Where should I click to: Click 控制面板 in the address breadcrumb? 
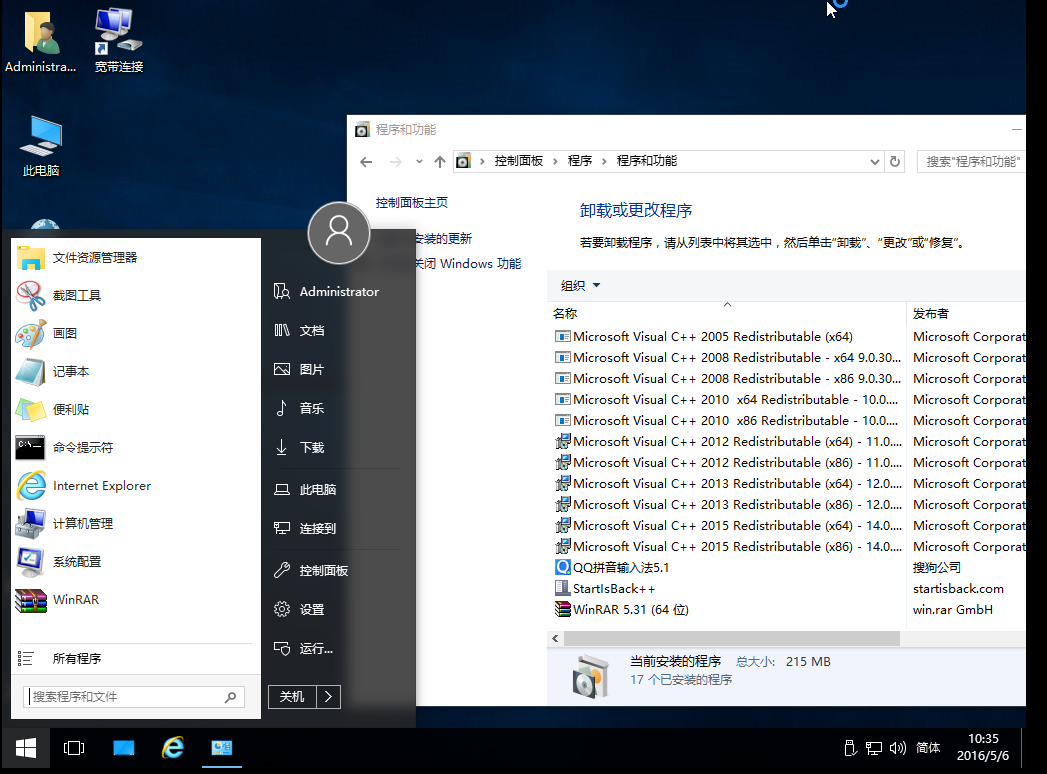tap(519, 161)
